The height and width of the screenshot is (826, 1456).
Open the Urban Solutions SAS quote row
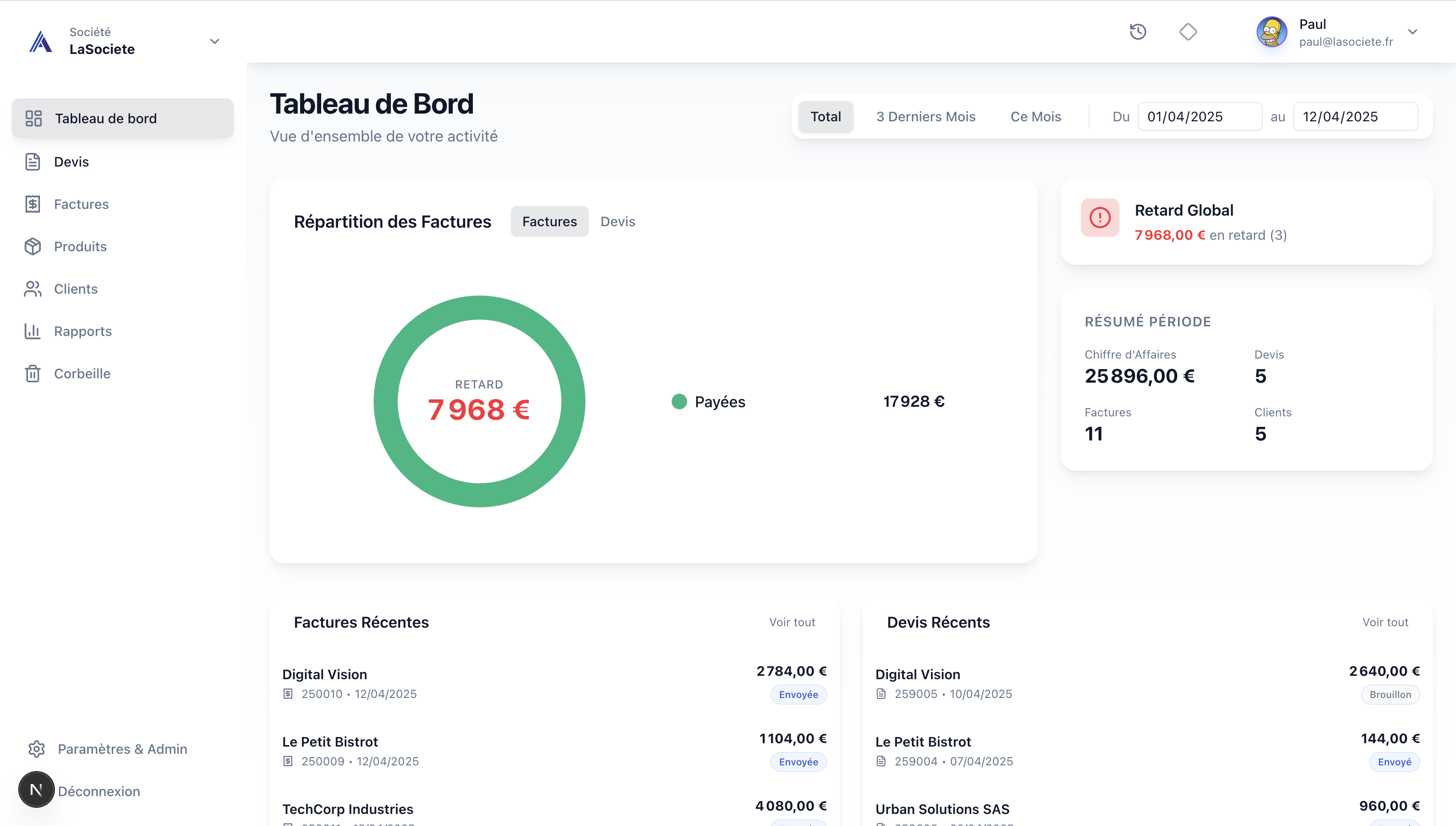[1147, 810]
